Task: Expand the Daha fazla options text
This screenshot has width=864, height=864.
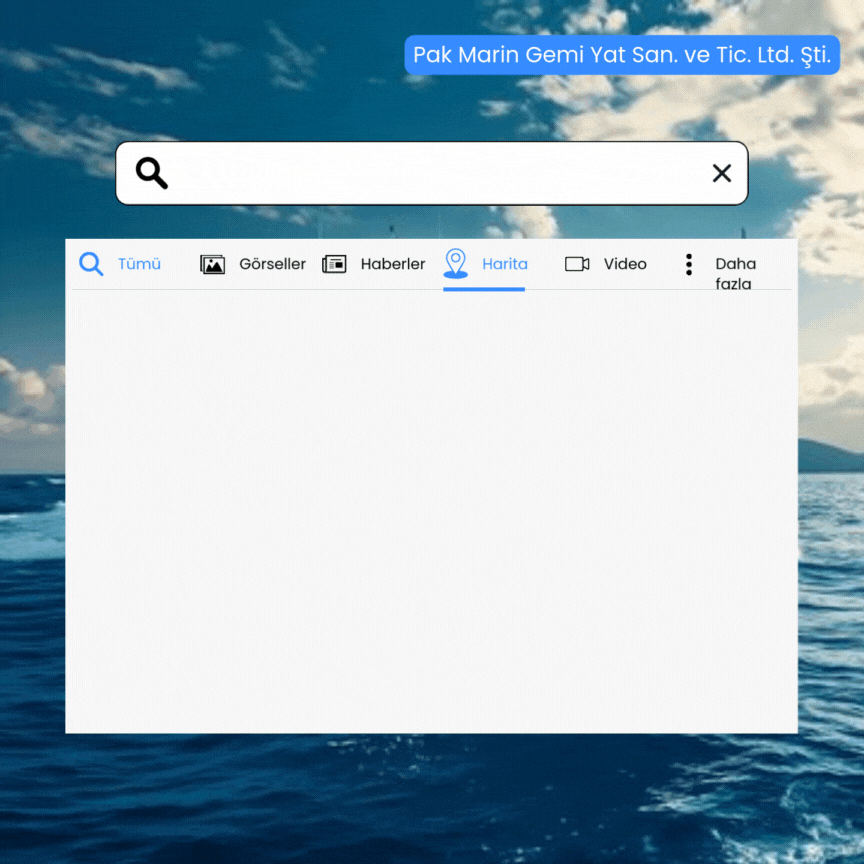Action: pyautogui.click(x=735, y=273)
